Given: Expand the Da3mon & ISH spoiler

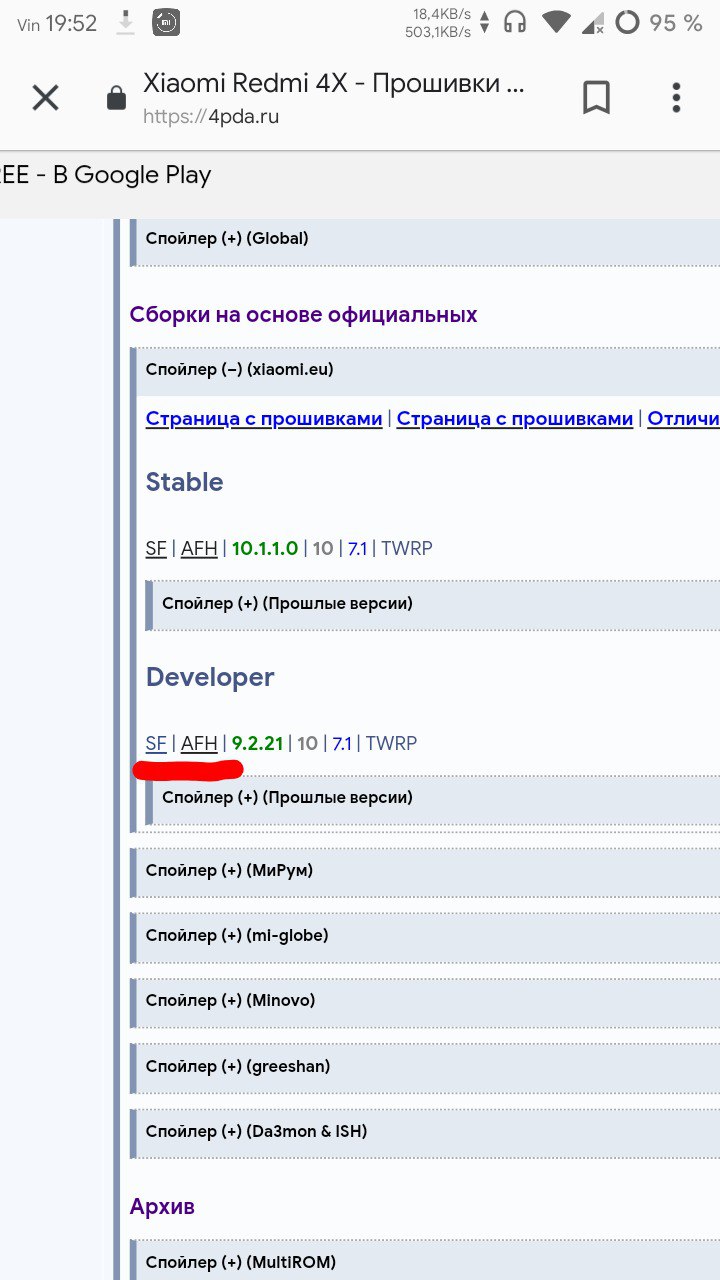Looking at the screenshot, I should (426, 1132).
